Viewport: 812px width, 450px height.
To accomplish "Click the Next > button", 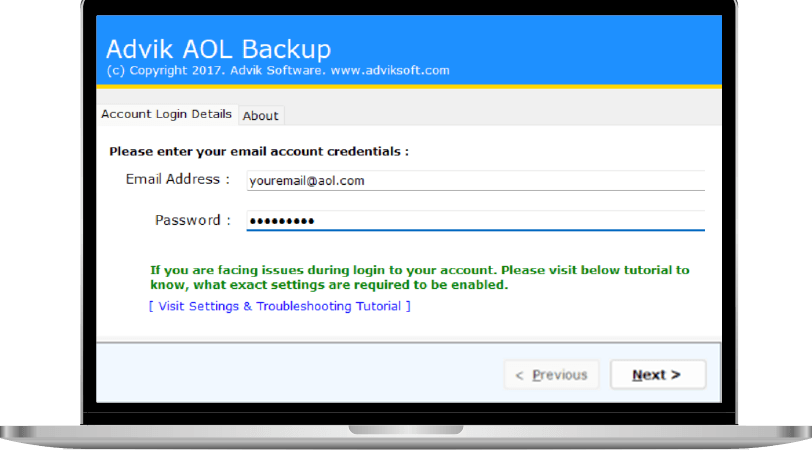I will tap(658, 374).
